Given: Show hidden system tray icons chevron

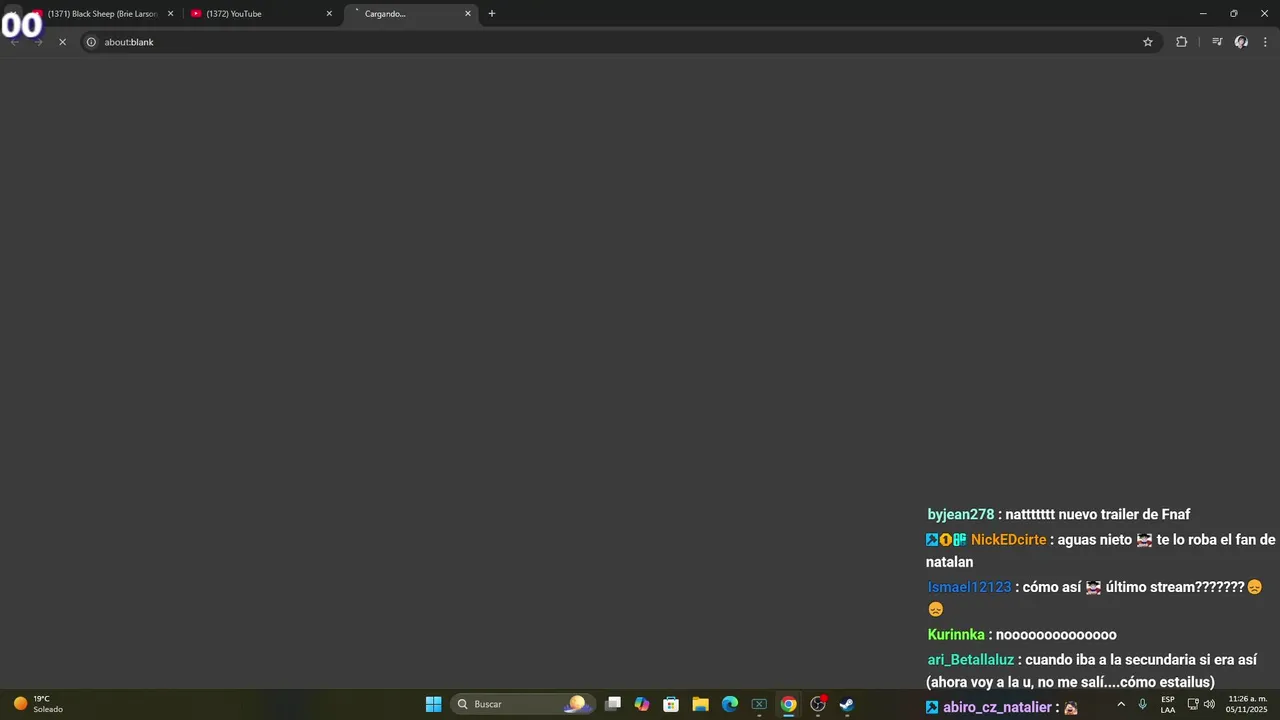Looking at the screenshot, I should click(1121, 704).
